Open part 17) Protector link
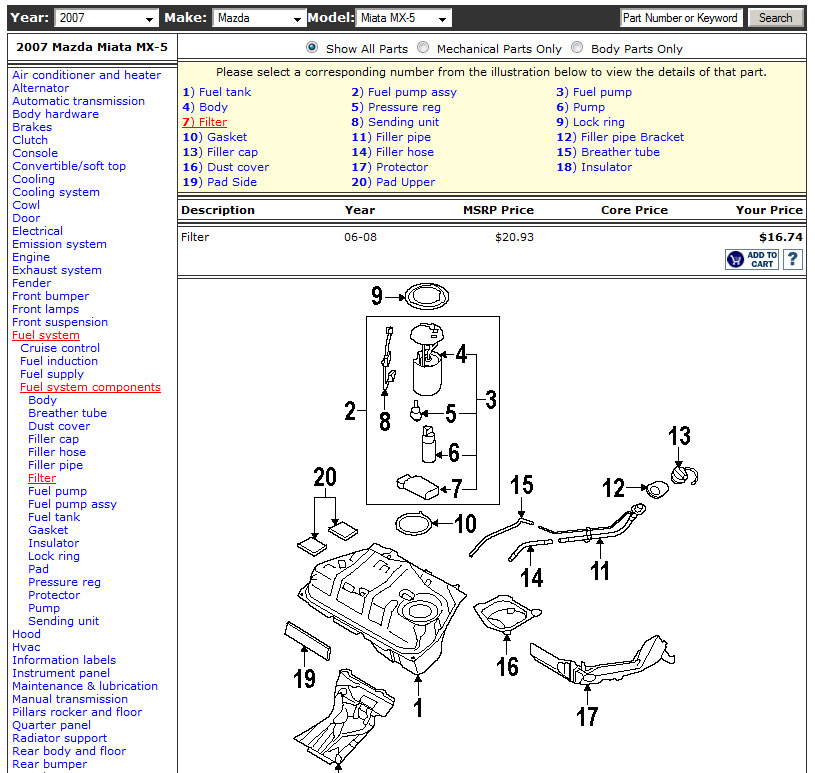Screen dimensions: 815x773 point(390,167)
